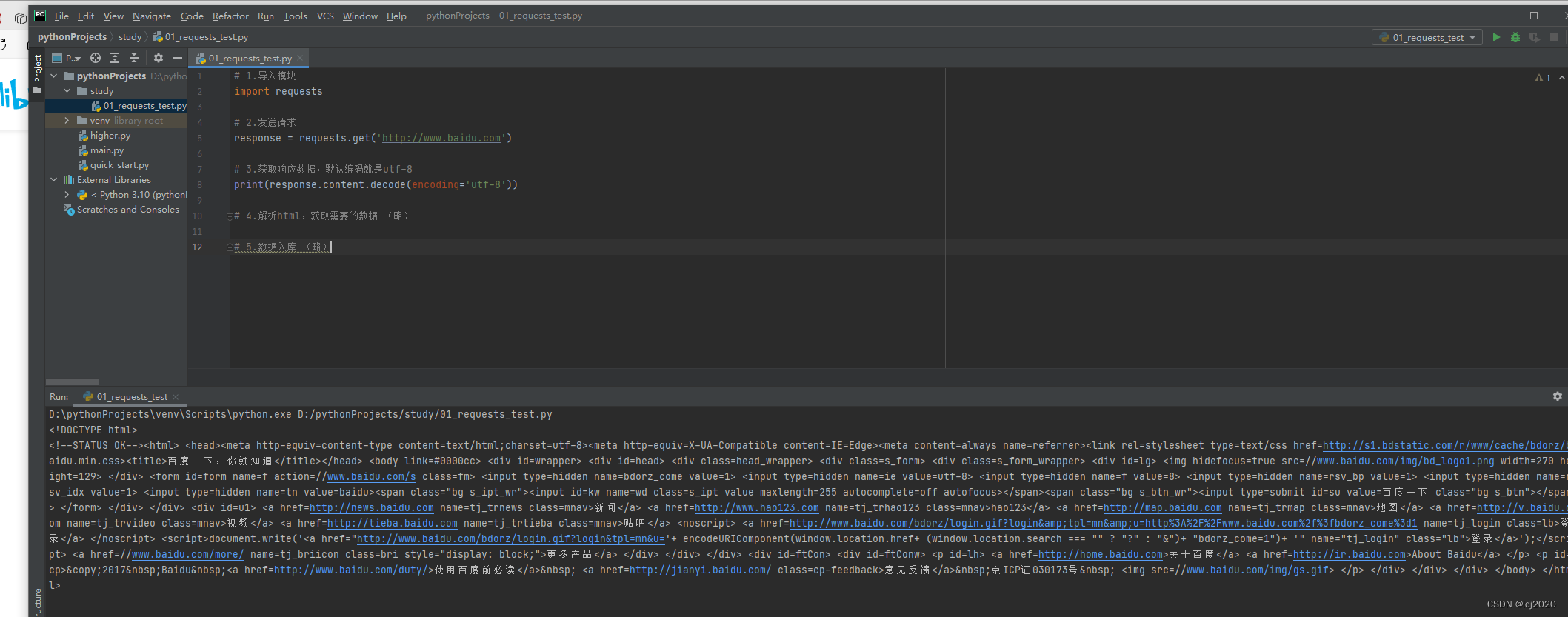
Task: Collapse the study folder
Action: pos(67,90)
